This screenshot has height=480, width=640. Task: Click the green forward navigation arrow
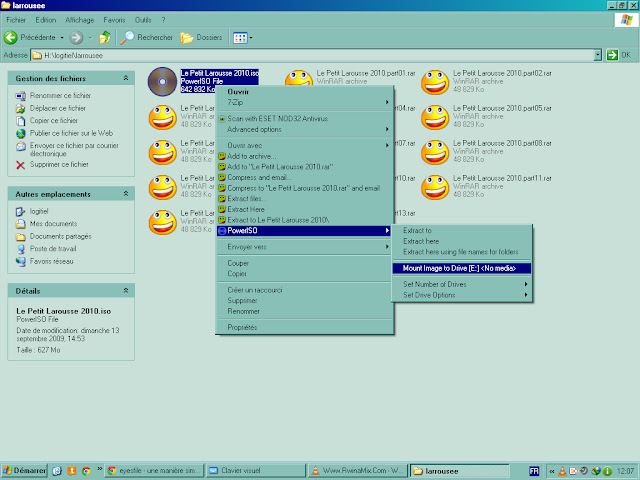click(x=76, y=38)
